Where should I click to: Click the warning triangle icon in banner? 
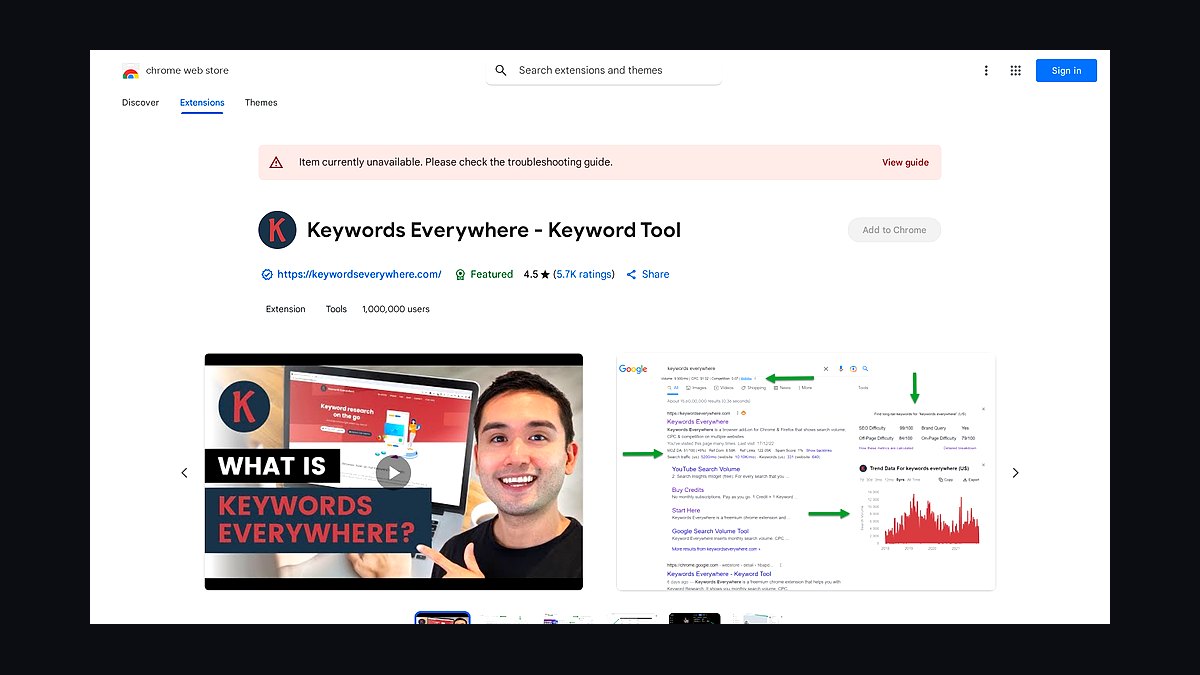point(276,162)
